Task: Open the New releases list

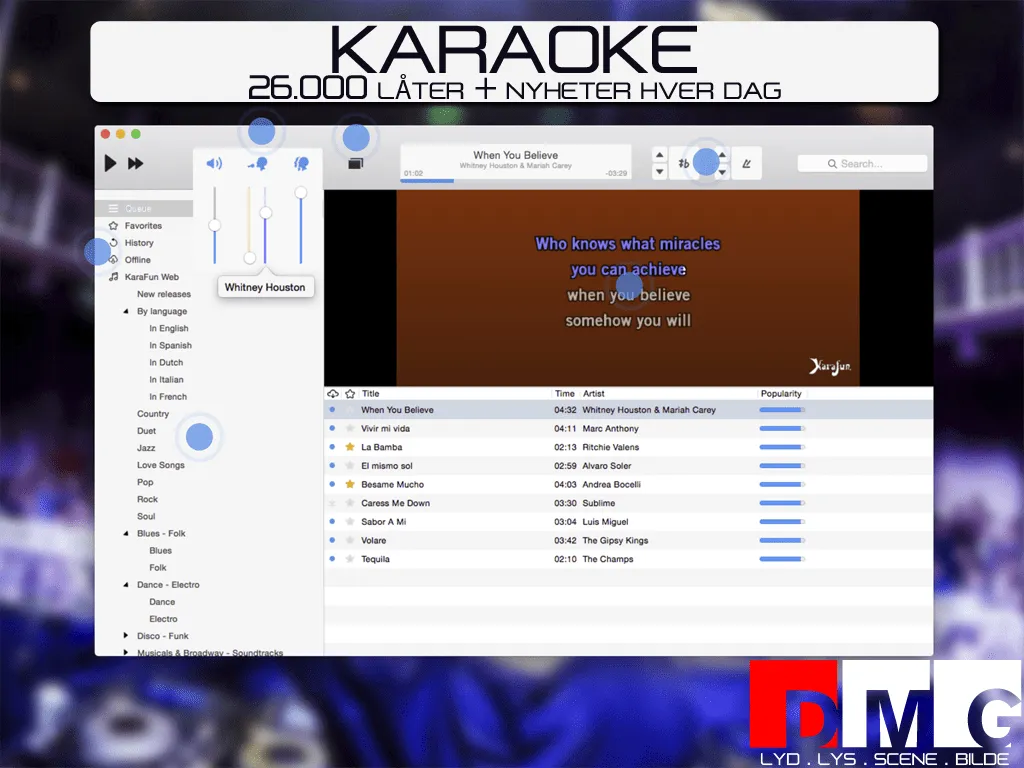Action: pos(163,293)
